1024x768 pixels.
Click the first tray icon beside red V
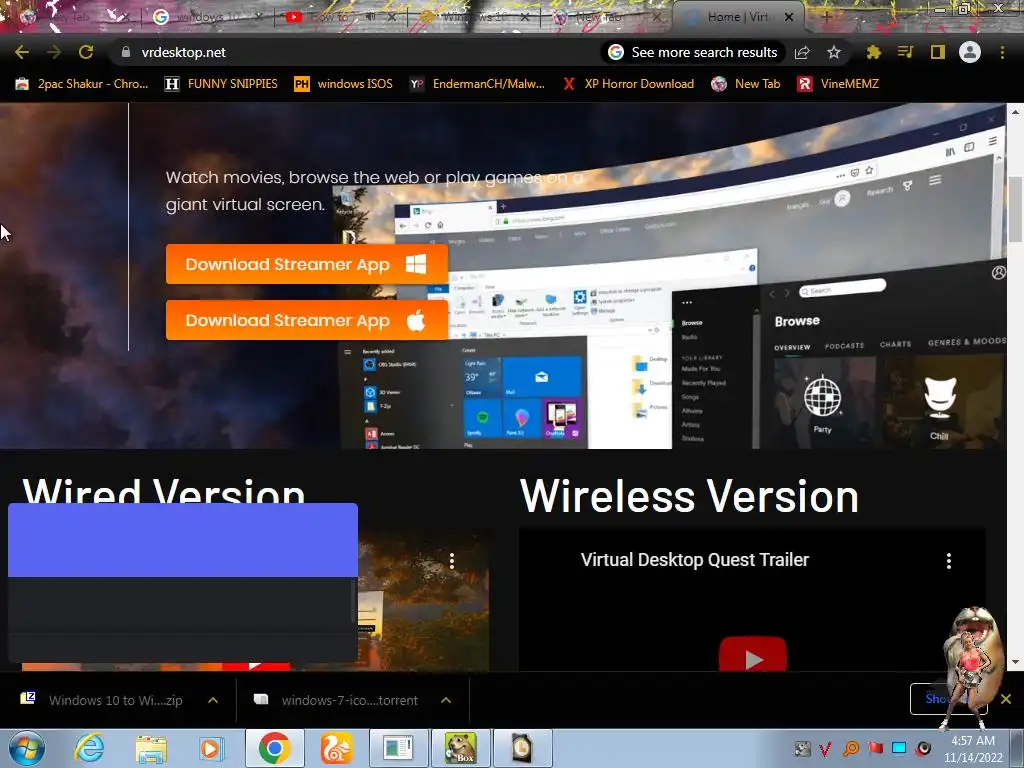[x=802, y=749]
